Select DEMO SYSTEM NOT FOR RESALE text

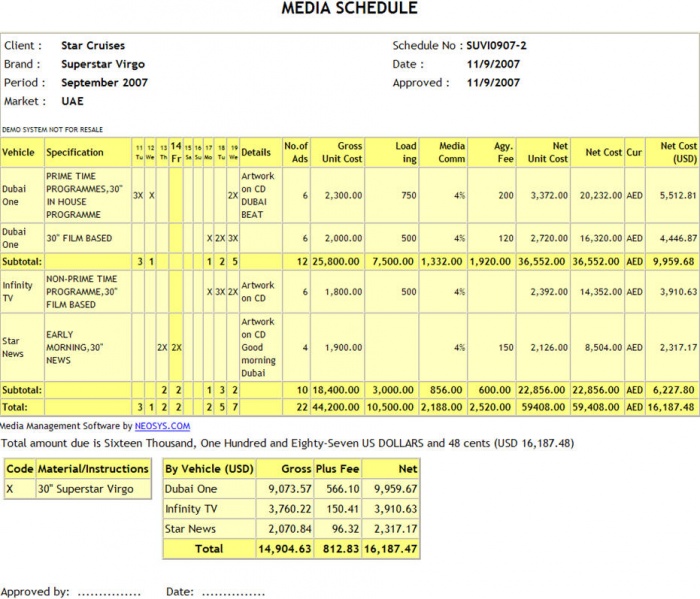pyautogui.click(x=52, y=130)
